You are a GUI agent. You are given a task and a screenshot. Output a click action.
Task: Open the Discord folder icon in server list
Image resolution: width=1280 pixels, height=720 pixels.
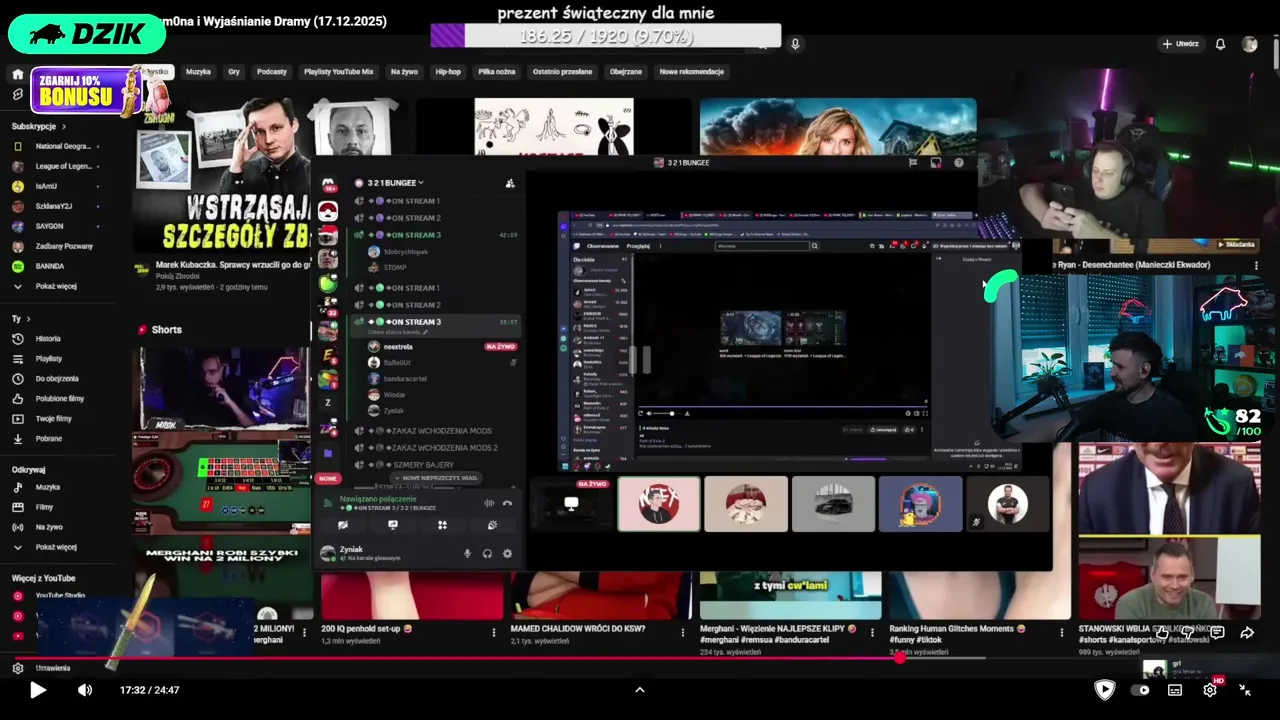[327, 453]
